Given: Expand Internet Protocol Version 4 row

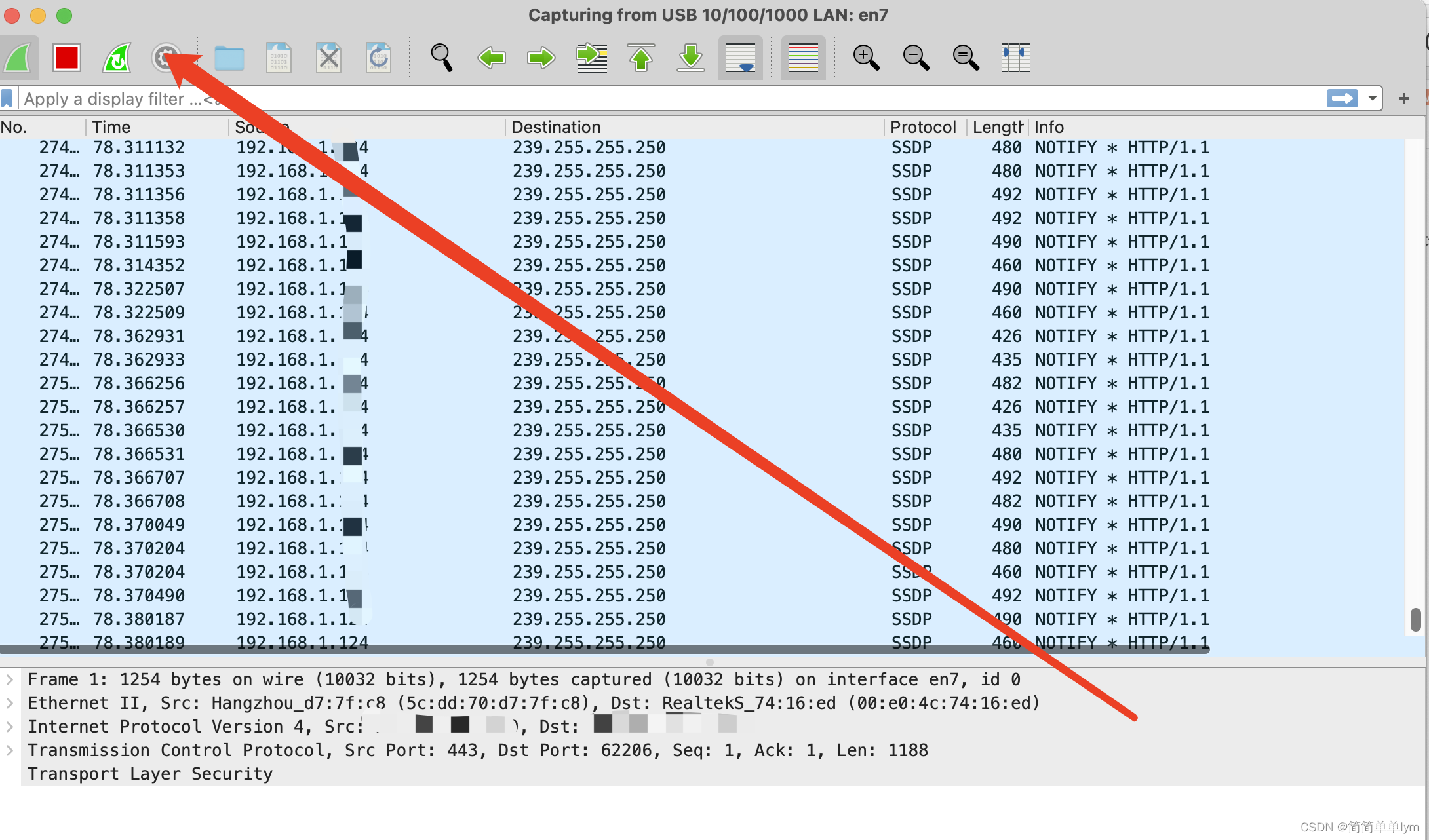Looking at the screenshot, I should [x=9, y=727].
